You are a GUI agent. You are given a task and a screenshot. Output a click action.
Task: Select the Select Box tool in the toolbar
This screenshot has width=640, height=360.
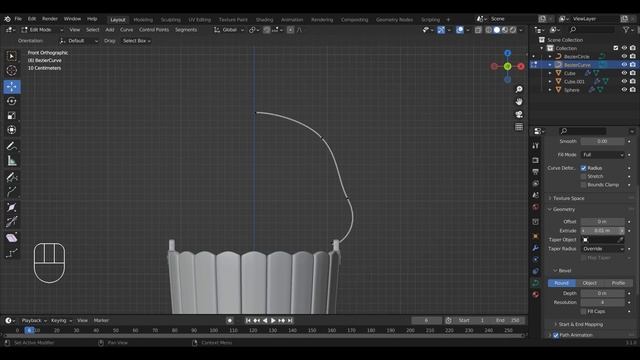11,56
